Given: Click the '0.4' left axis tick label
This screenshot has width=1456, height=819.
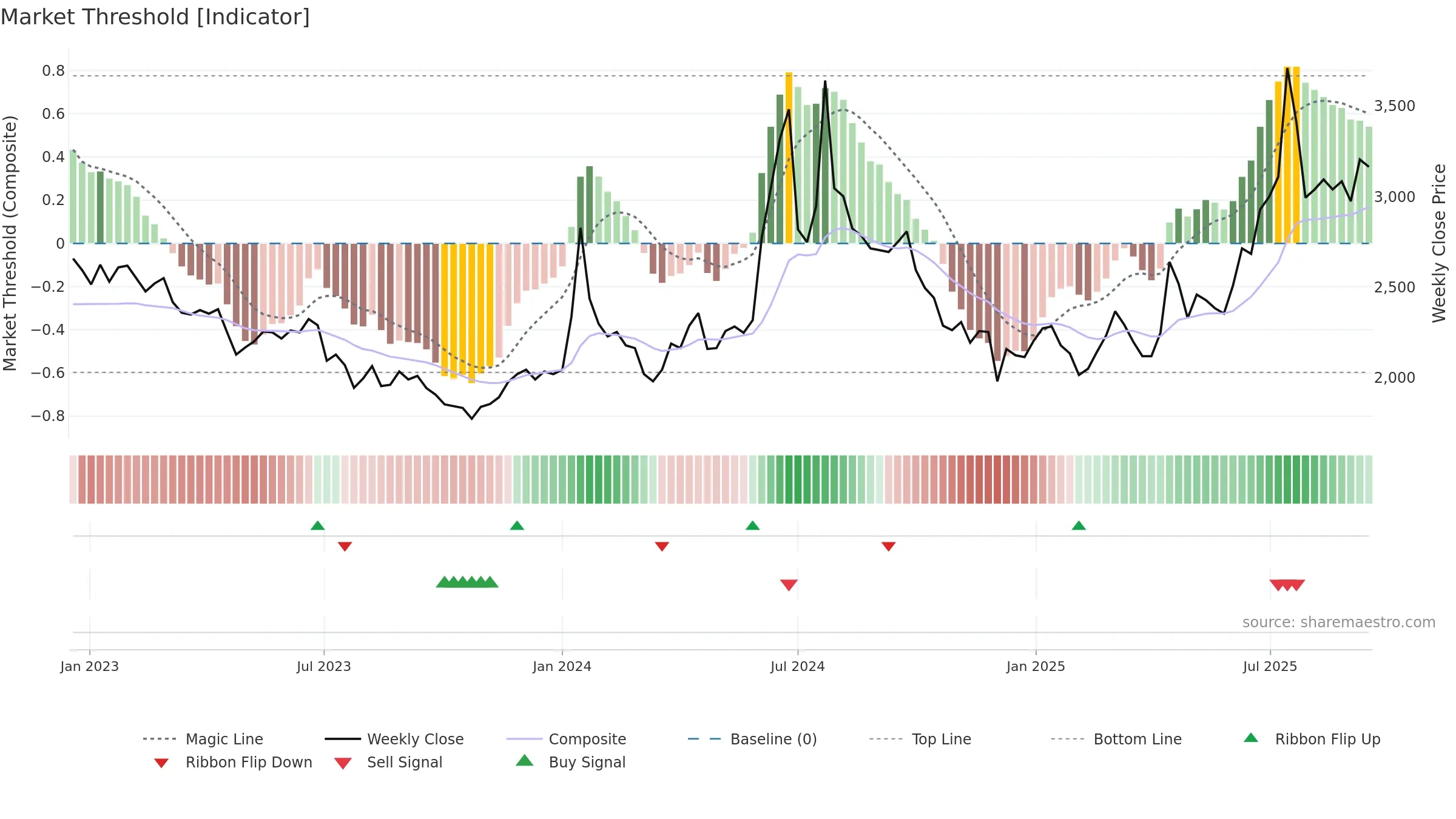Looking at the screenshot, I should (53, 157).
